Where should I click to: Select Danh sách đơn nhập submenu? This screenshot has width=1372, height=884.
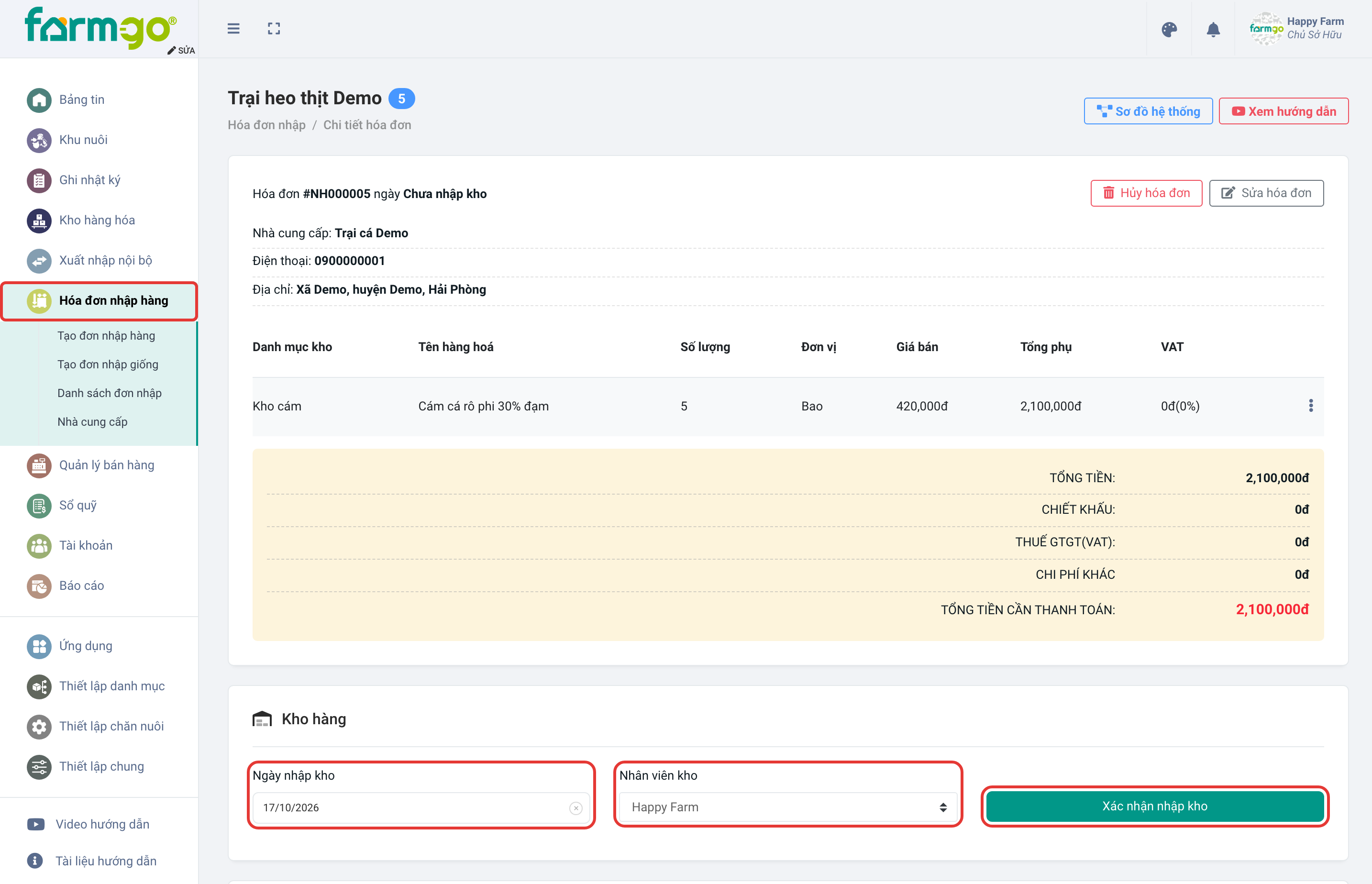pyautogui.click(x=110, y=393)
